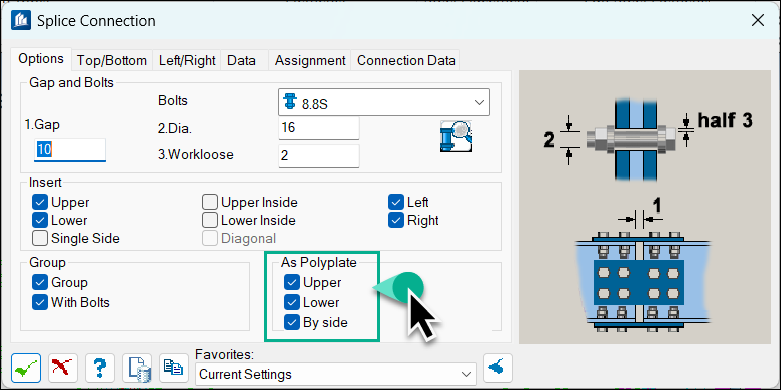Cancel using the red X icon
Image resolution: width=781 pixels, height=390 pixels.
click(x=63, y=368)
